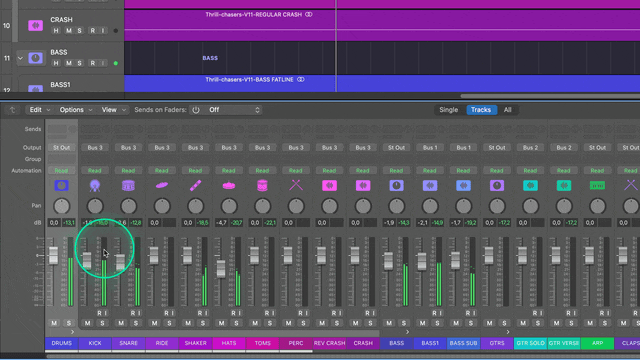Screen dimensions: 640x360
Task: Switch mixer to Single view
Action: click(x=448, y=110)
